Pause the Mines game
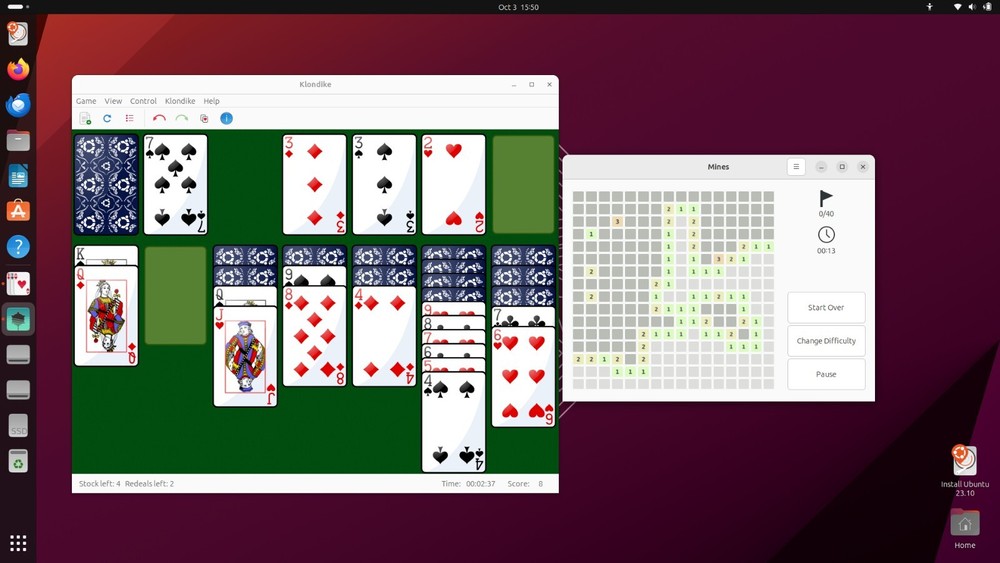 [826, 374]
